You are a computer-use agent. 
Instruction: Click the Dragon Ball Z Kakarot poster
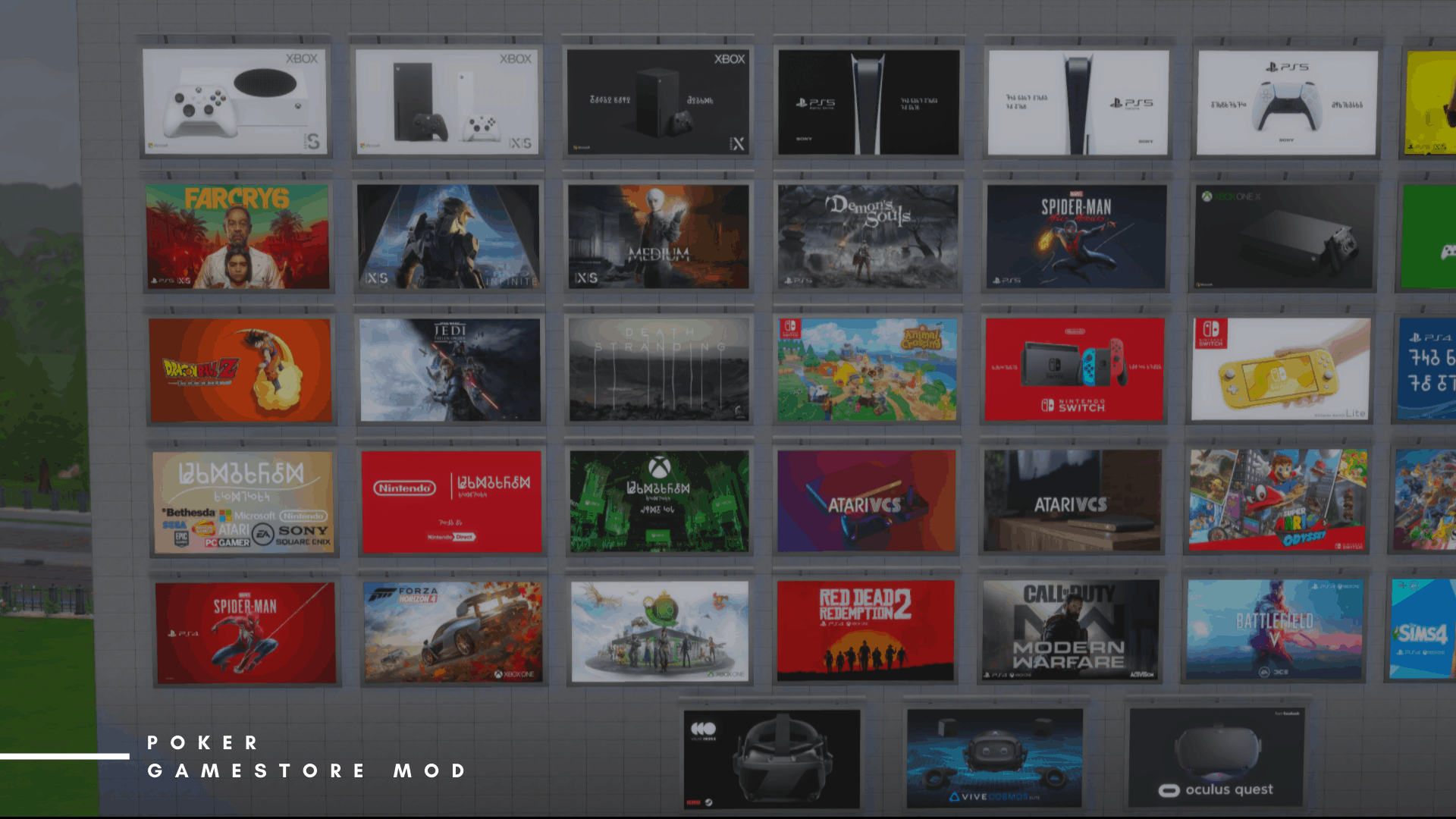coord(240,370)
